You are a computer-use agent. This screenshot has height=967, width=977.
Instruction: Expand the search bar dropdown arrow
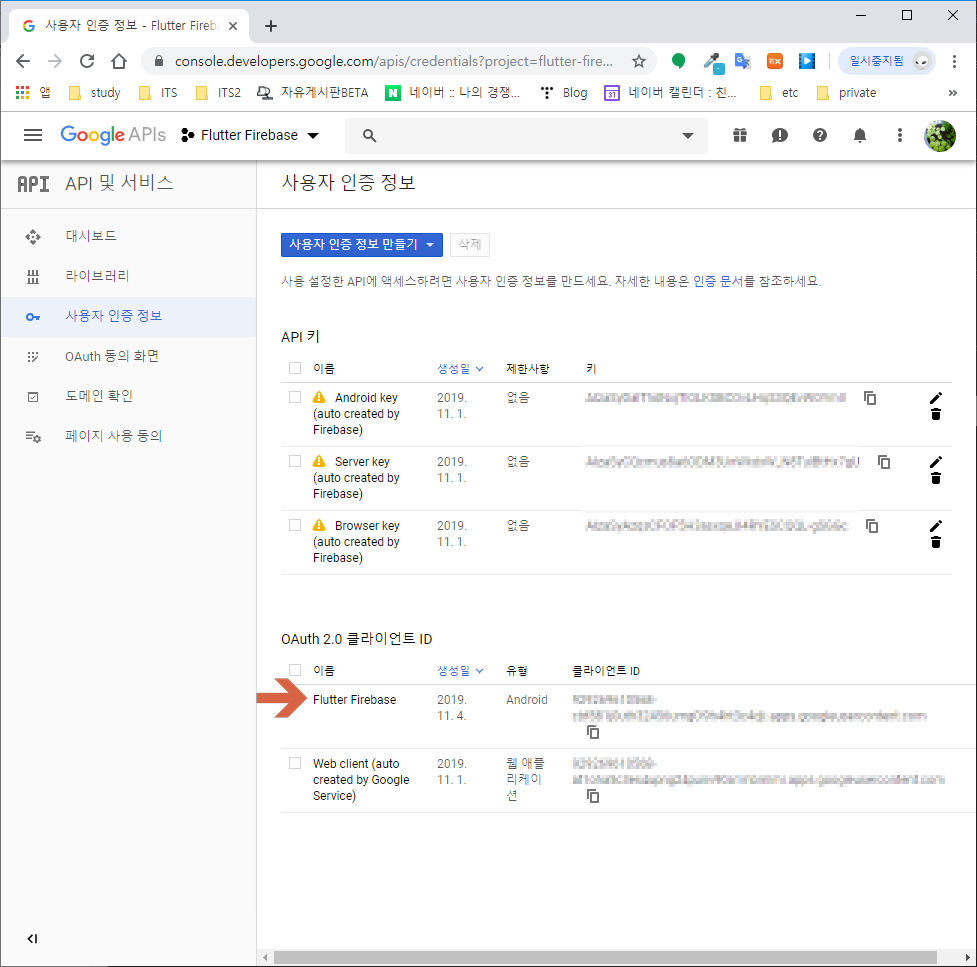(x=688, y=135)
